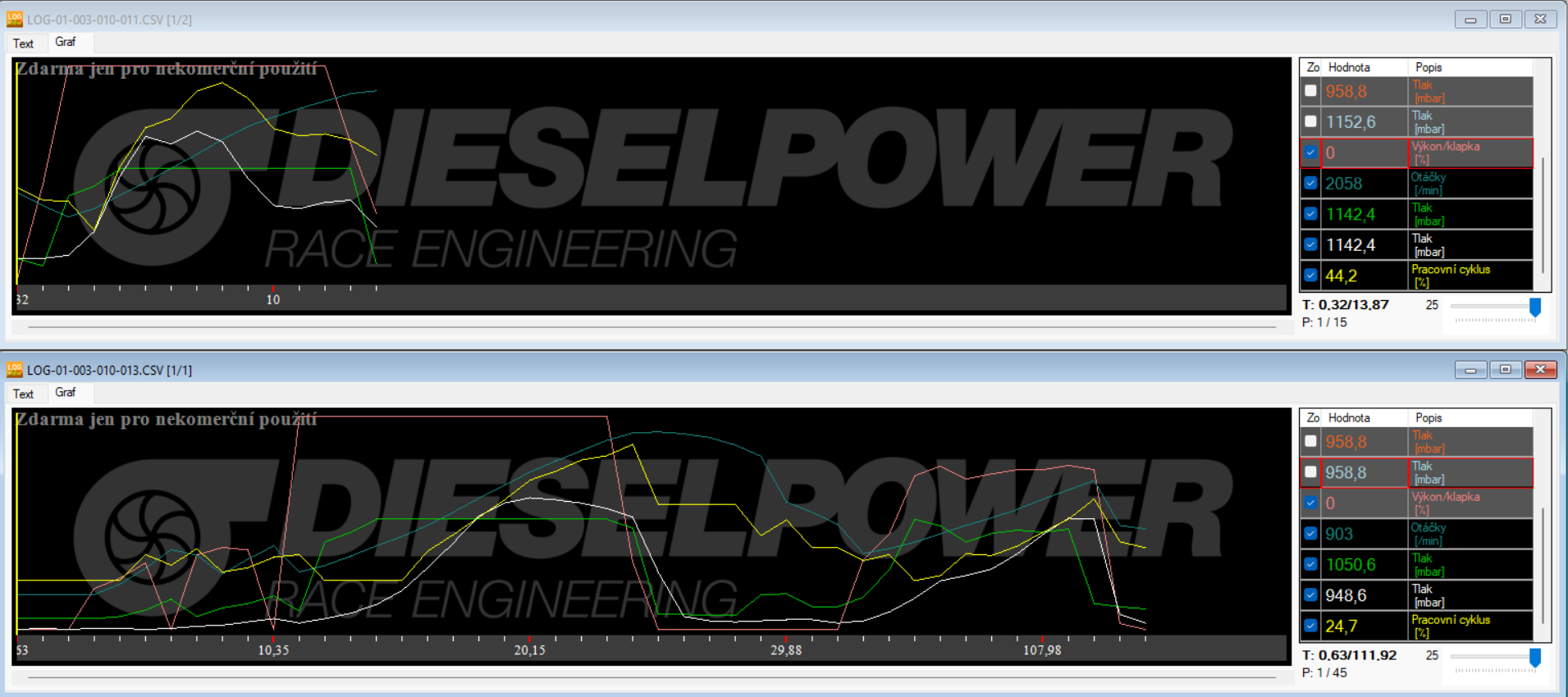The width and height of the screenshot is (1568, 697).
Task: Select the 1050,6 value in bottom window
Action: [x=1365, y=564]
